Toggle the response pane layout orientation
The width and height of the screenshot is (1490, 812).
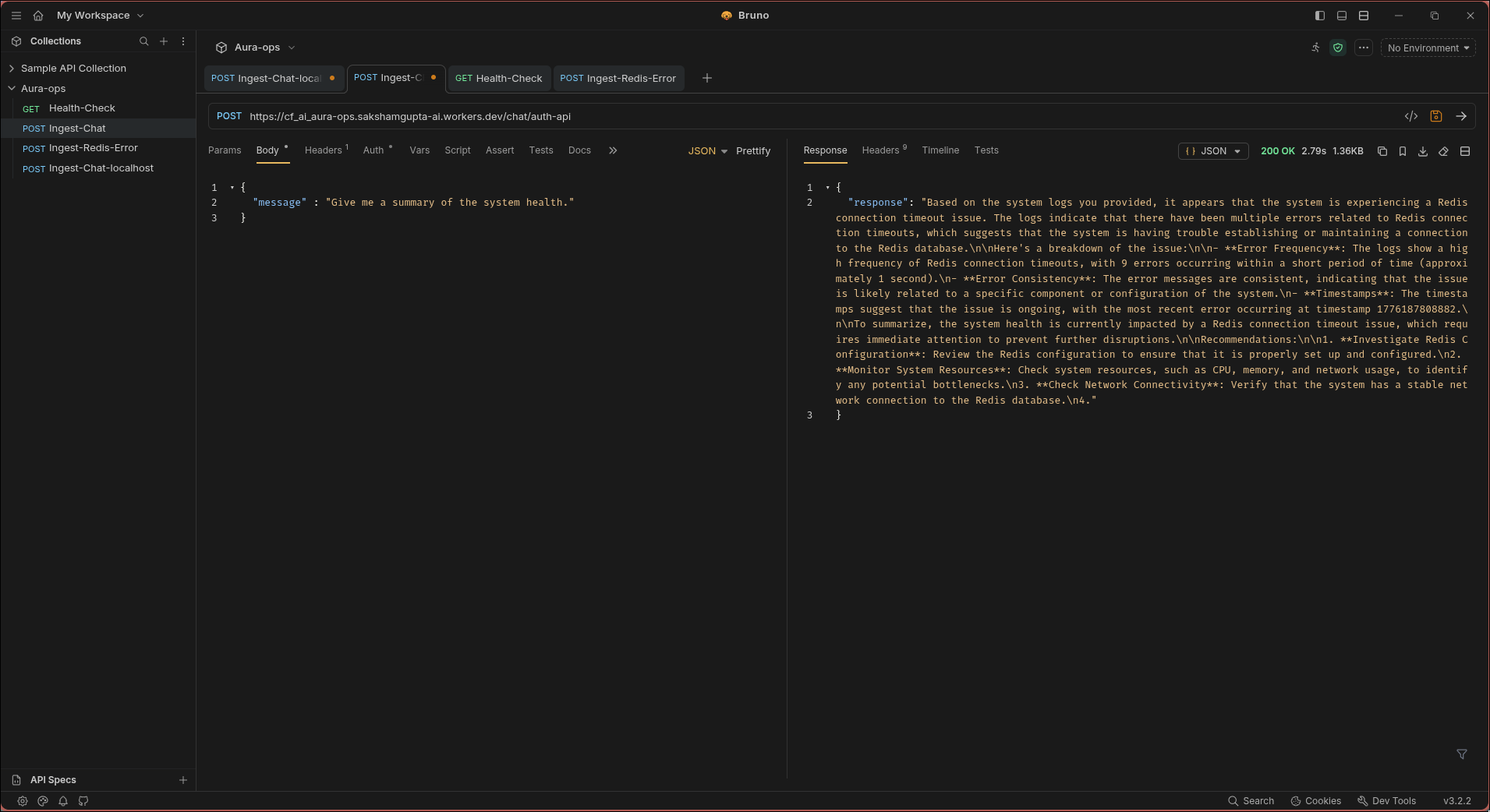1465,151
